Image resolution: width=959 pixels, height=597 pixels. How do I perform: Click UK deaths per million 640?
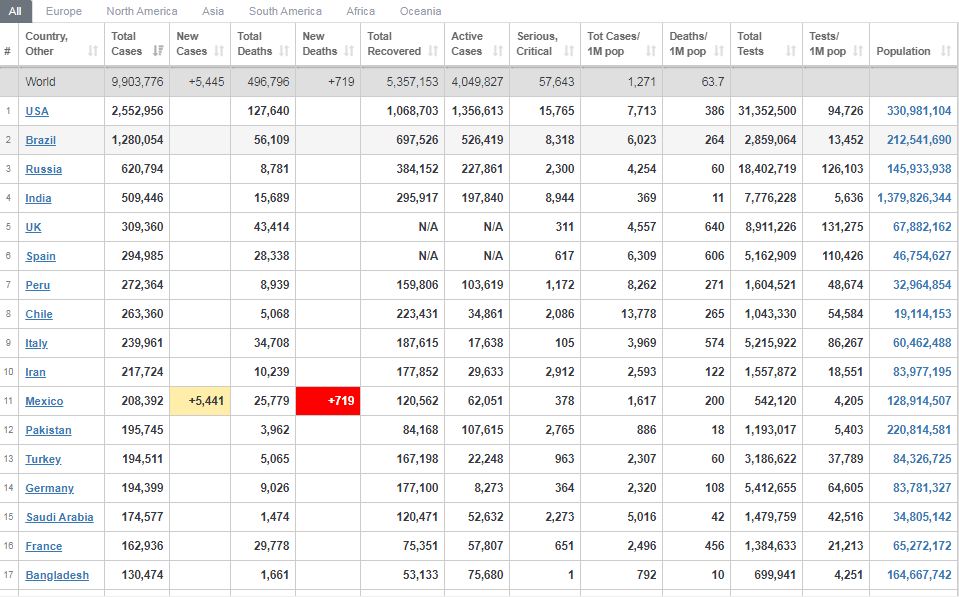point(714,227)
